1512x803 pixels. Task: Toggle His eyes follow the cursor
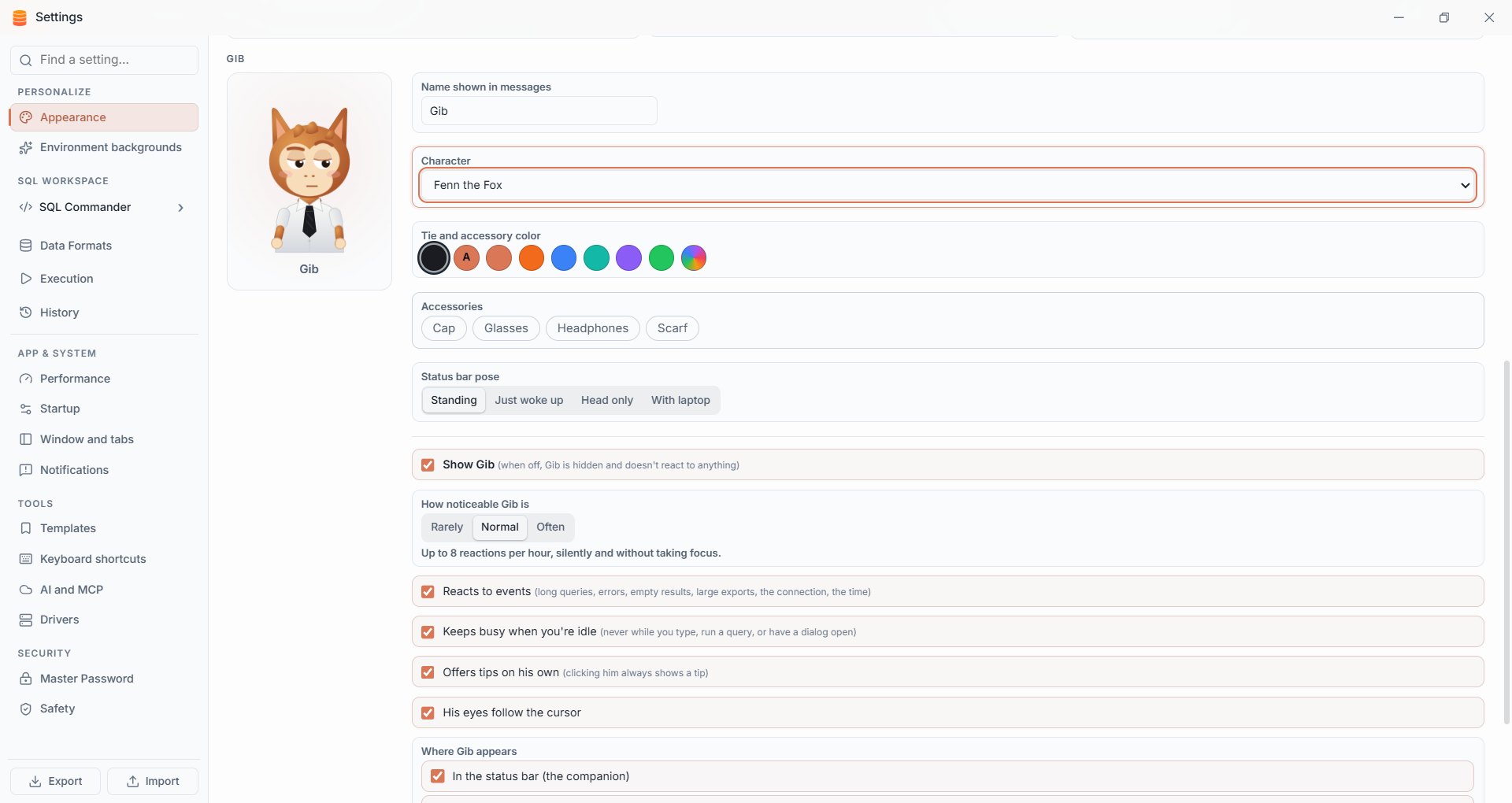point(428,713)
